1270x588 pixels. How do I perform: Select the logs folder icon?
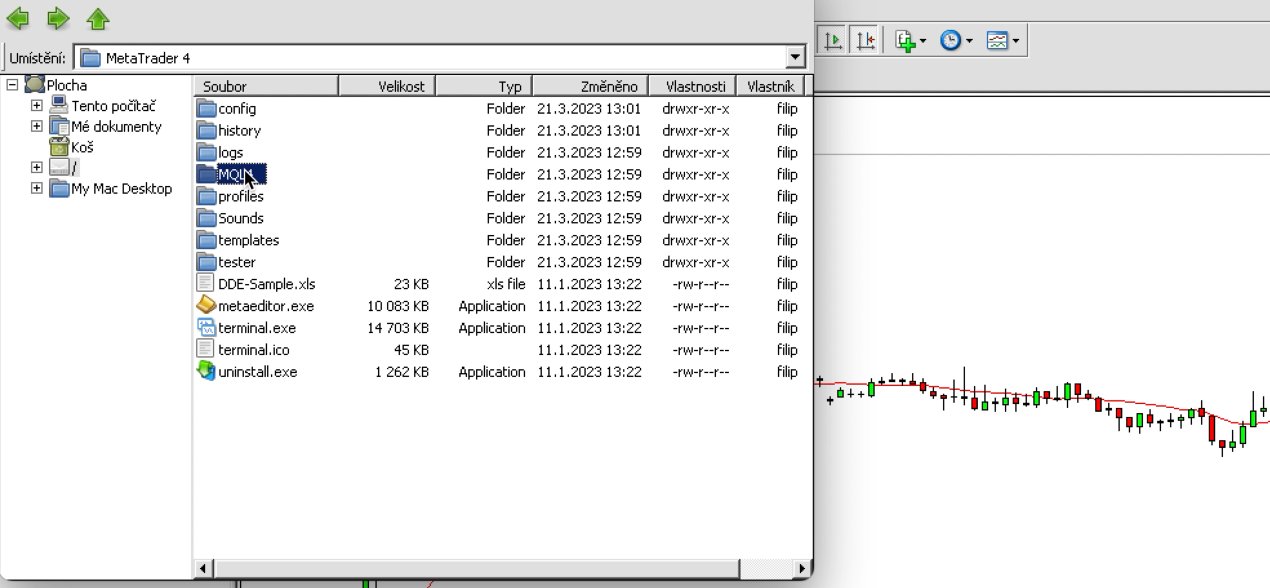pyautogui.click(x=206, y=152)
